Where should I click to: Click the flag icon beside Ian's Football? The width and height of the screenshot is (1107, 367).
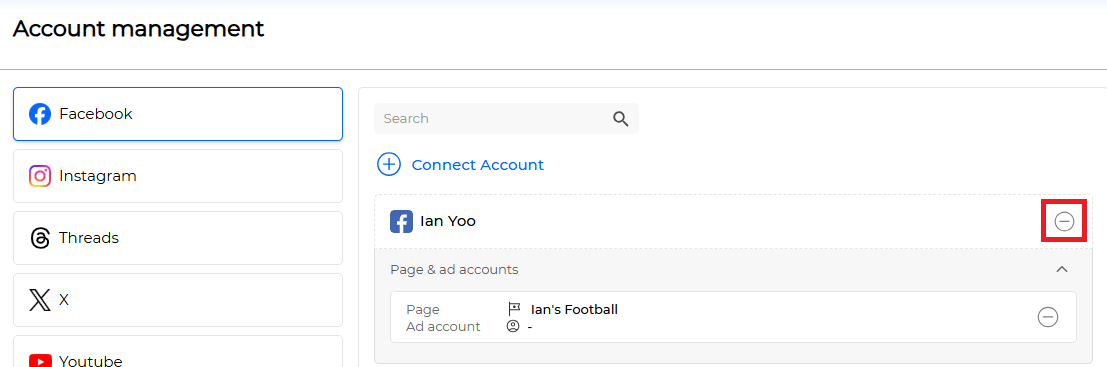point(514,309)
